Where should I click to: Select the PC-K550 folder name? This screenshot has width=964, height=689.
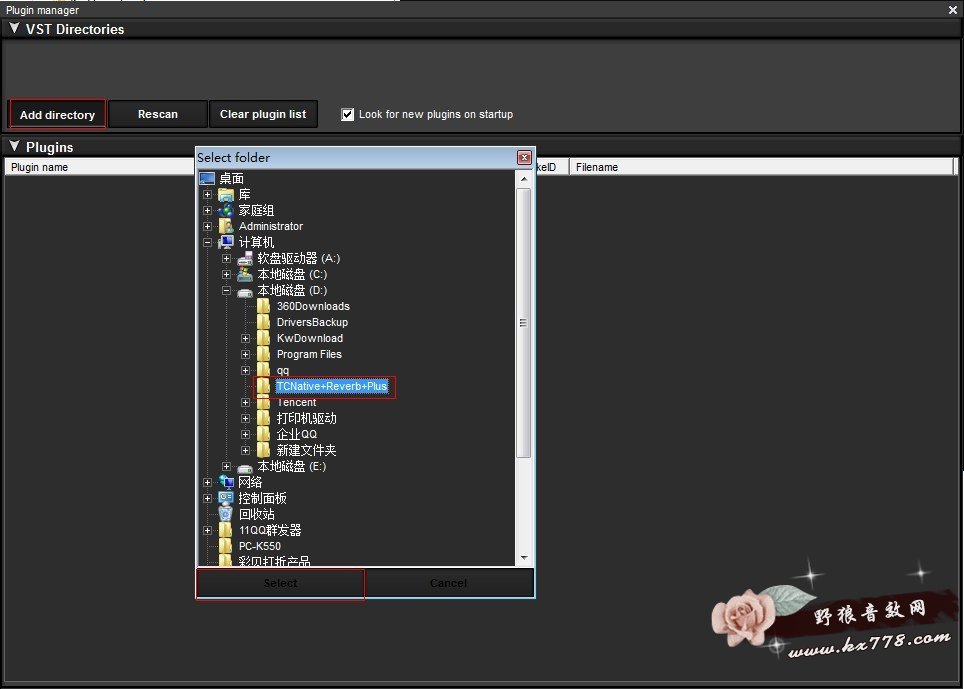(x=259, y=546)
